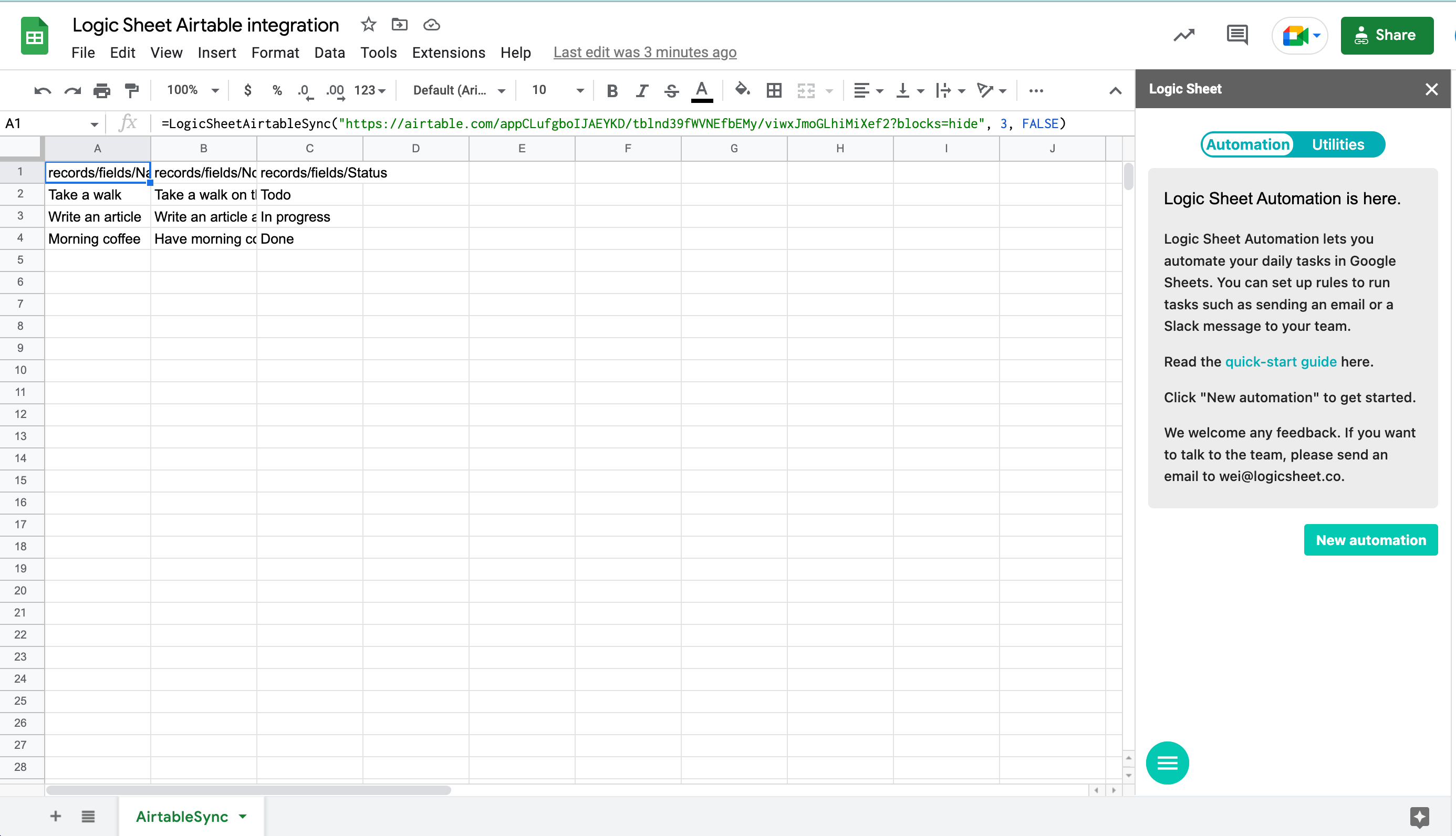The image size is (1456, 836).
Task: Select the paint format tool
Action: coord(131,90)
